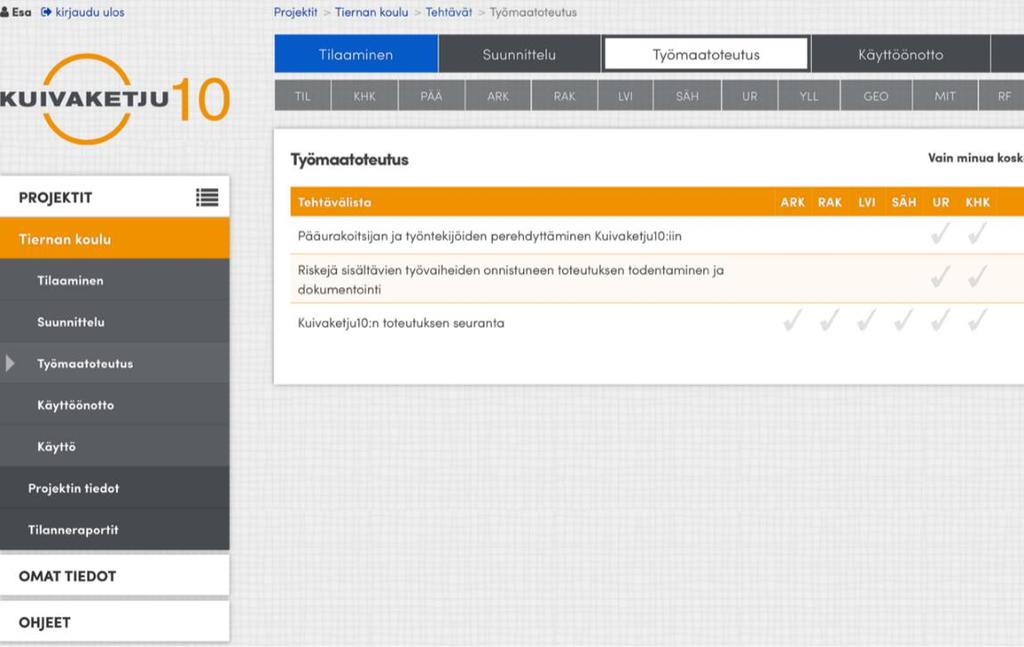Toggle LVI checkmark for toteutuksen seuranta row
The width and height of the screenshot is (1024, 647).
pyautogui.click(x=867, y=321)
